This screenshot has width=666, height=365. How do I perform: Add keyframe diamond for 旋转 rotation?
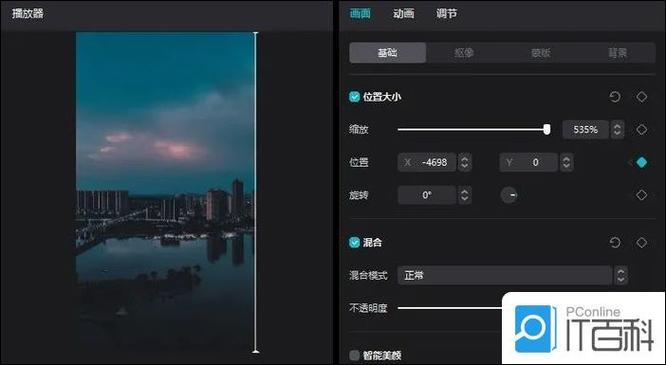[x=641, y=195]
